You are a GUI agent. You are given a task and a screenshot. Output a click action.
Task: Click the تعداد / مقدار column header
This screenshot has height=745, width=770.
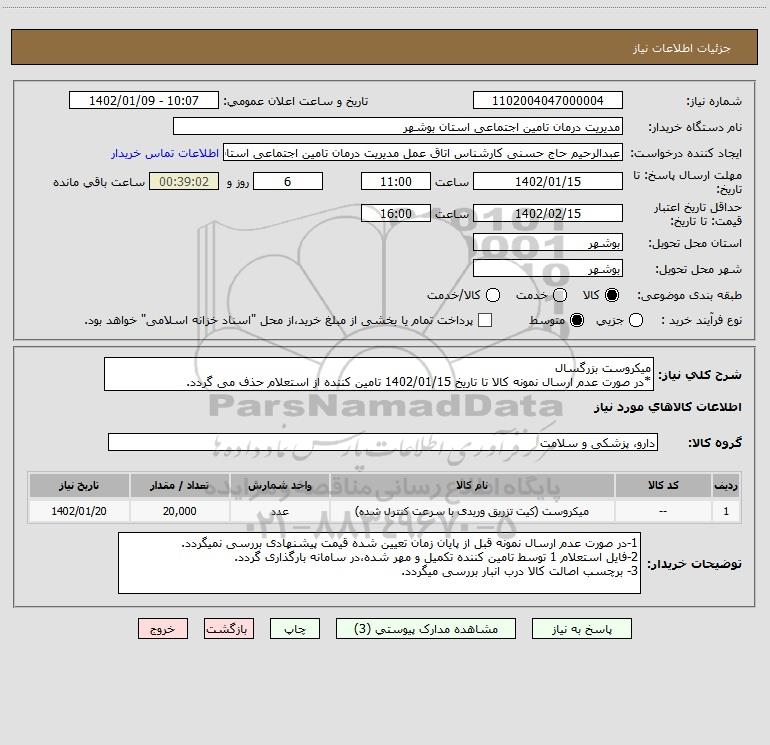pyautogui.click(x=179, y=485)
